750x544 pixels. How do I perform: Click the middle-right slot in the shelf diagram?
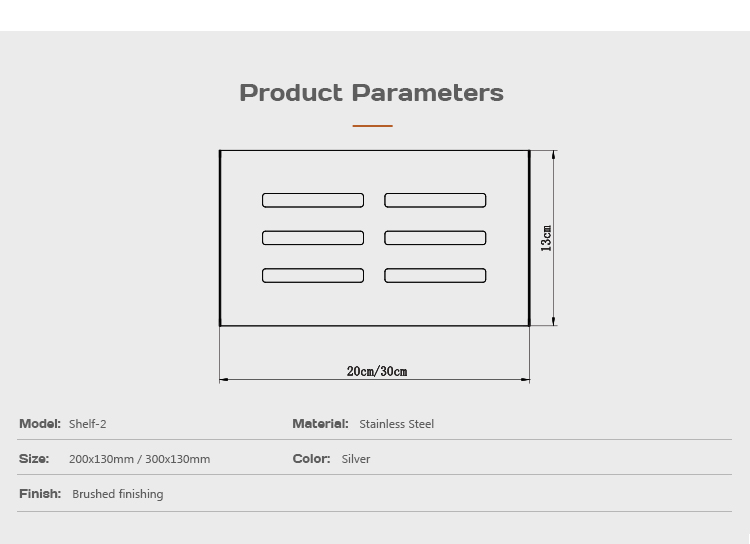coord(435,238)
